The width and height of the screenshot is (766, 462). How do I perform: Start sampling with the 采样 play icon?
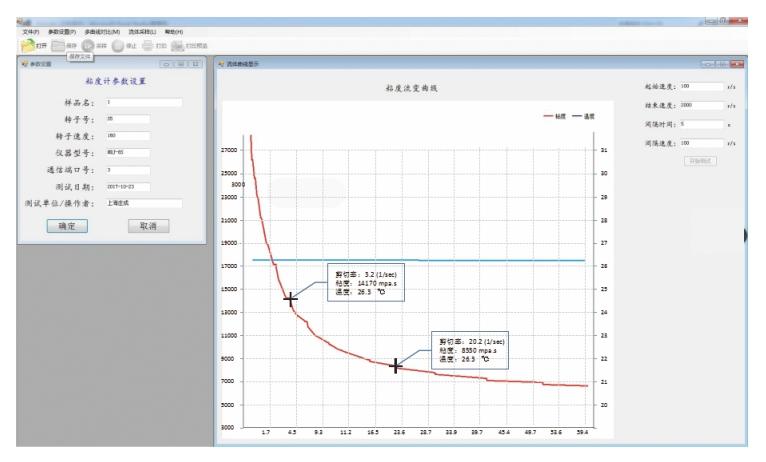pyautogui.click(x=87, y=46)
